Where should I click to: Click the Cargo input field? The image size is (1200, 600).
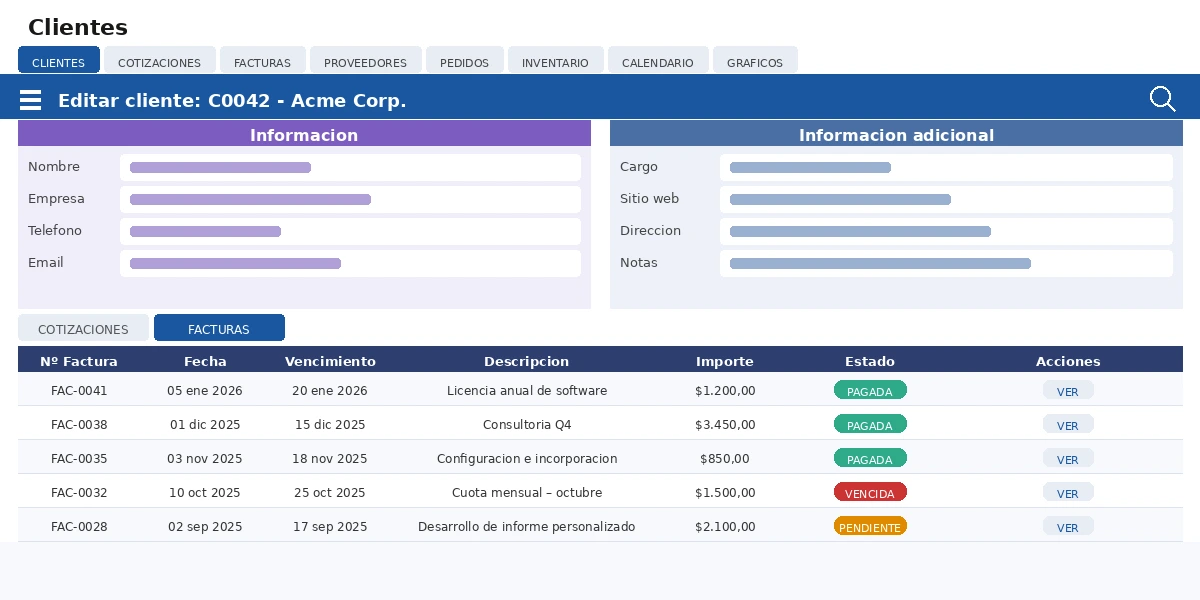tap(946, 167)
